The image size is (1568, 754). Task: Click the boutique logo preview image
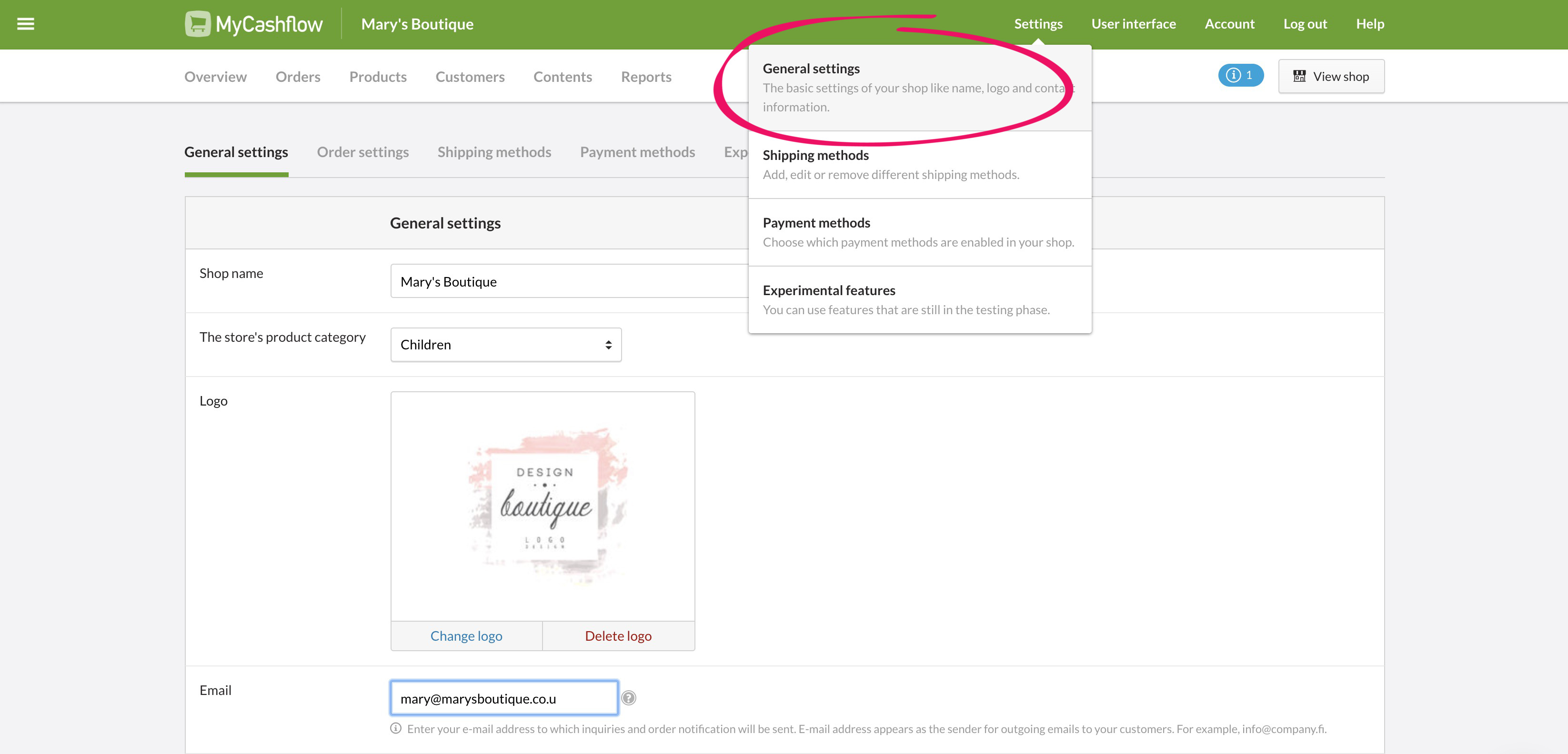click(x=543, y=506)
